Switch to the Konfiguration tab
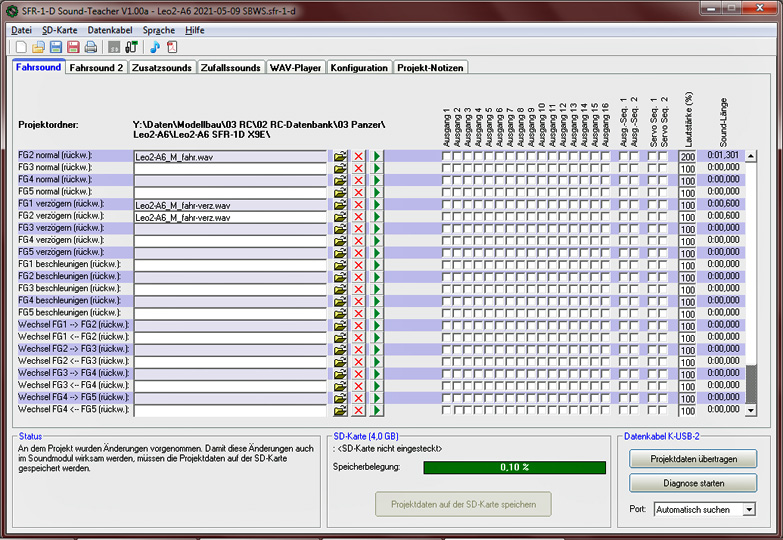The width and height of the screenshot is (783, 540). (x=359, y=68)
